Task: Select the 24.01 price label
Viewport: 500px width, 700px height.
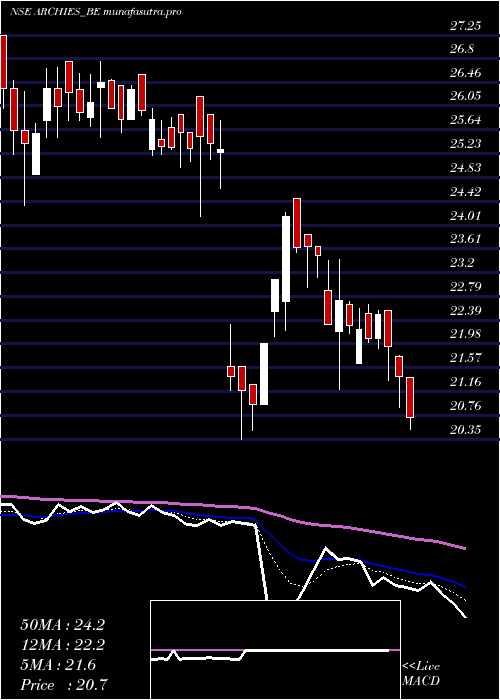Action: [465, 216]
